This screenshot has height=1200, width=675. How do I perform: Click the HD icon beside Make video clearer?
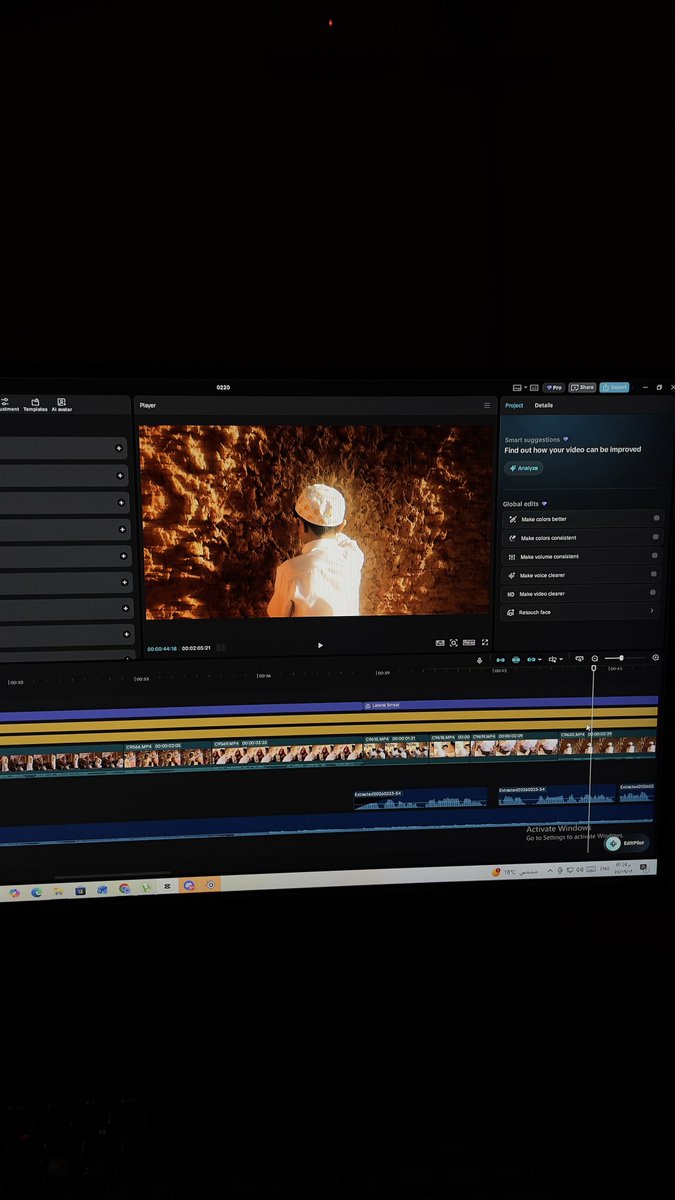tap(511, 594)
